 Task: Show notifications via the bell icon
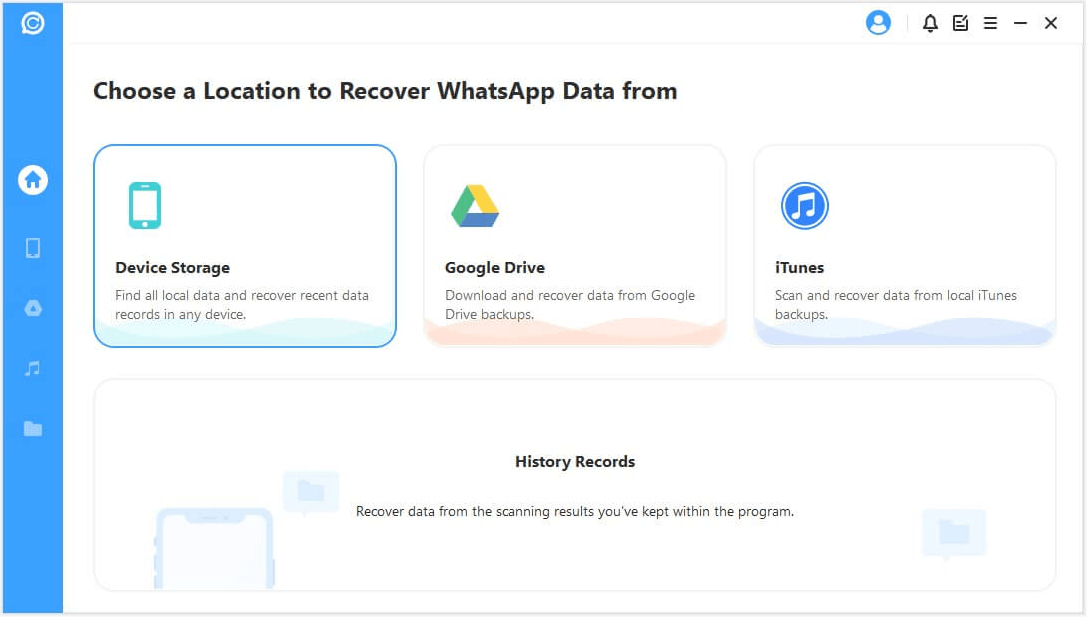(x=930, y=23)
